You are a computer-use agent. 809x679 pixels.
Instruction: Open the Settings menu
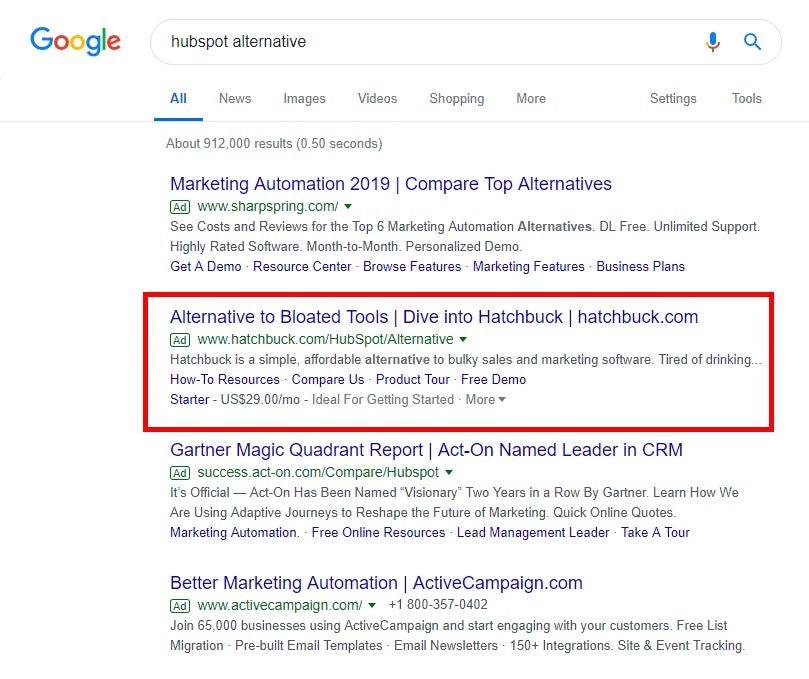(673, 99)
